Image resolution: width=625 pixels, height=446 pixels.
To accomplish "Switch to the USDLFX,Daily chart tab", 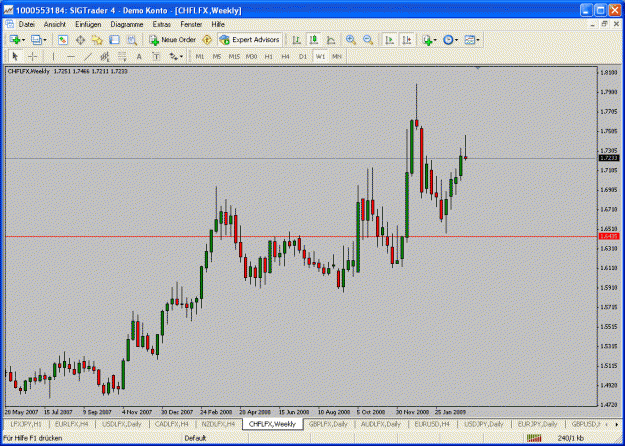I will (122, 424).
